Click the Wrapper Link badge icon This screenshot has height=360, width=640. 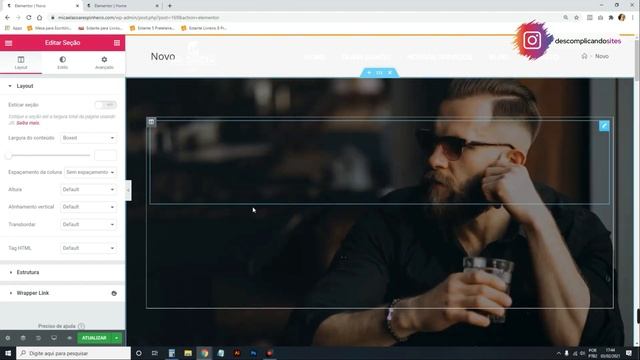pyautogui.click(x=114, y=293)
